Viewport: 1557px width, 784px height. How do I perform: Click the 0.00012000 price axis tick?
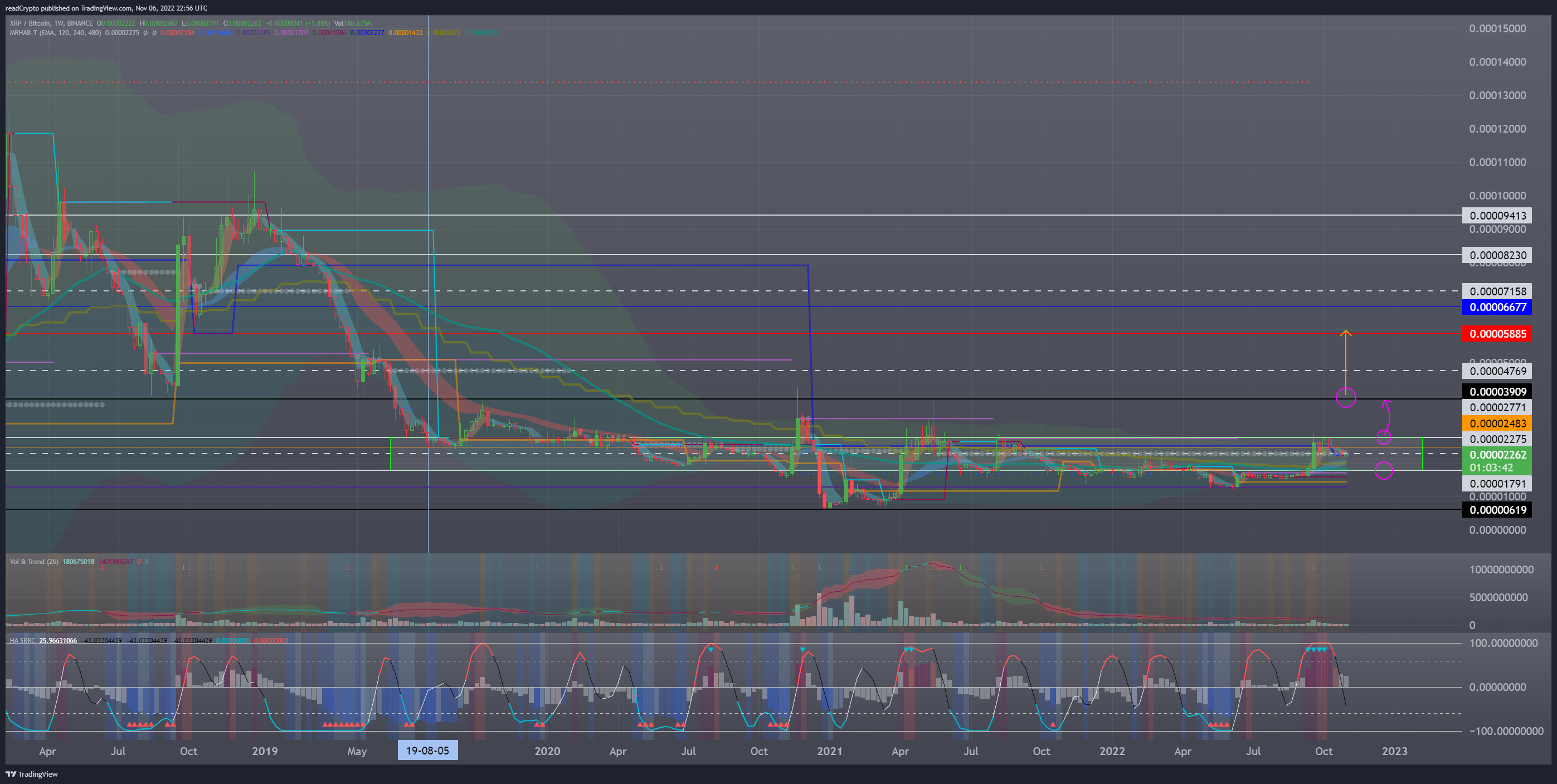pos(1497,129)
